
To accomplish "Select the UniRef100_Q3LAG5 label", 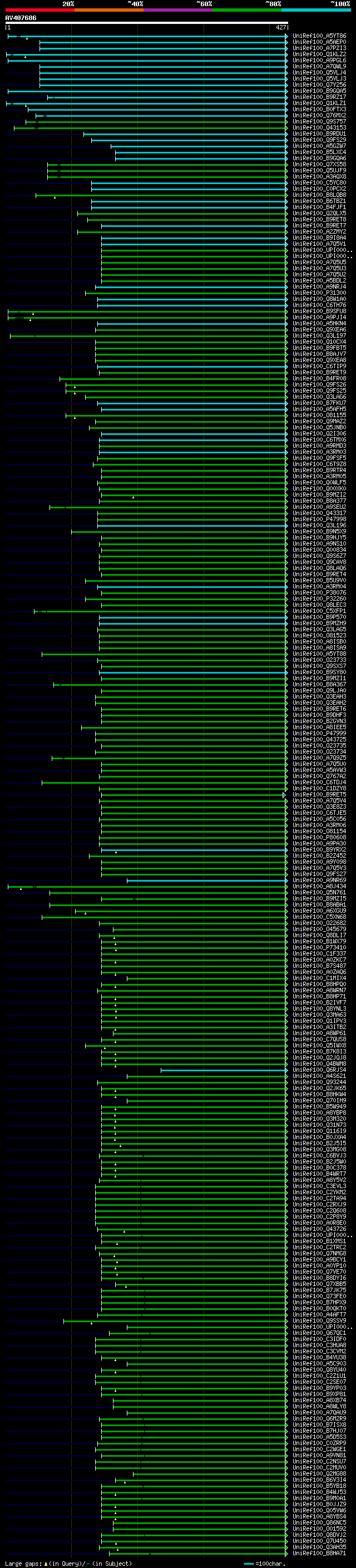I will click(x=319, y=630).
